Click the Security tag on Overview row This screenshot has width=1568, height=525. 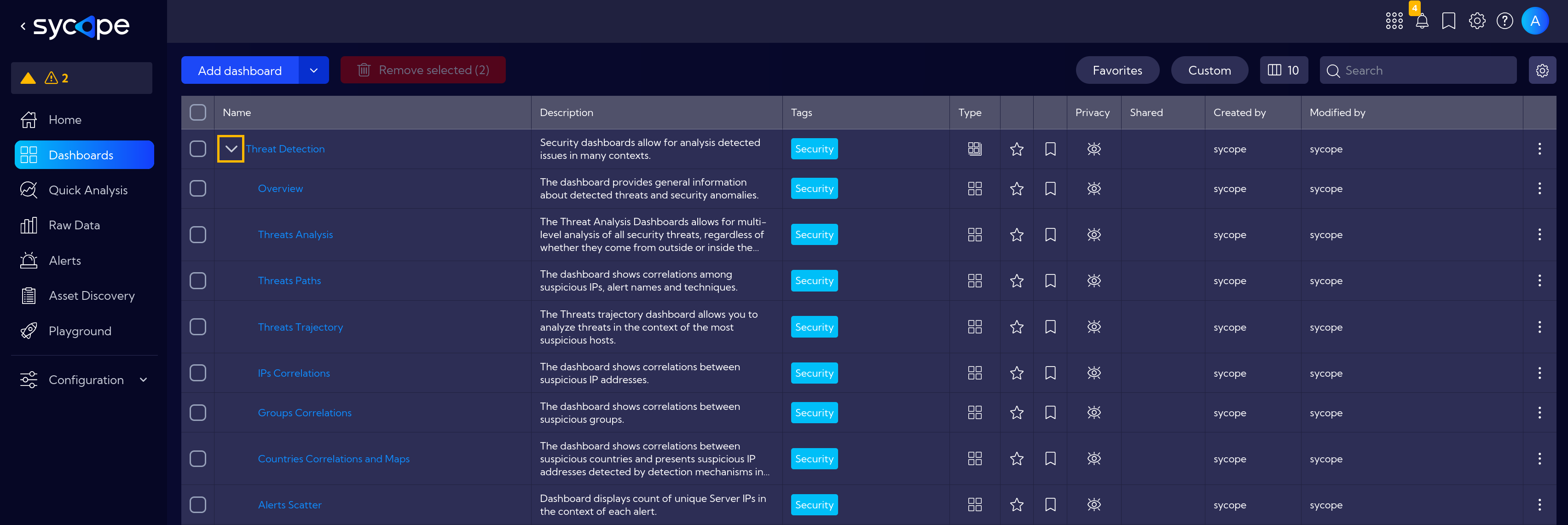click(814, 189)
